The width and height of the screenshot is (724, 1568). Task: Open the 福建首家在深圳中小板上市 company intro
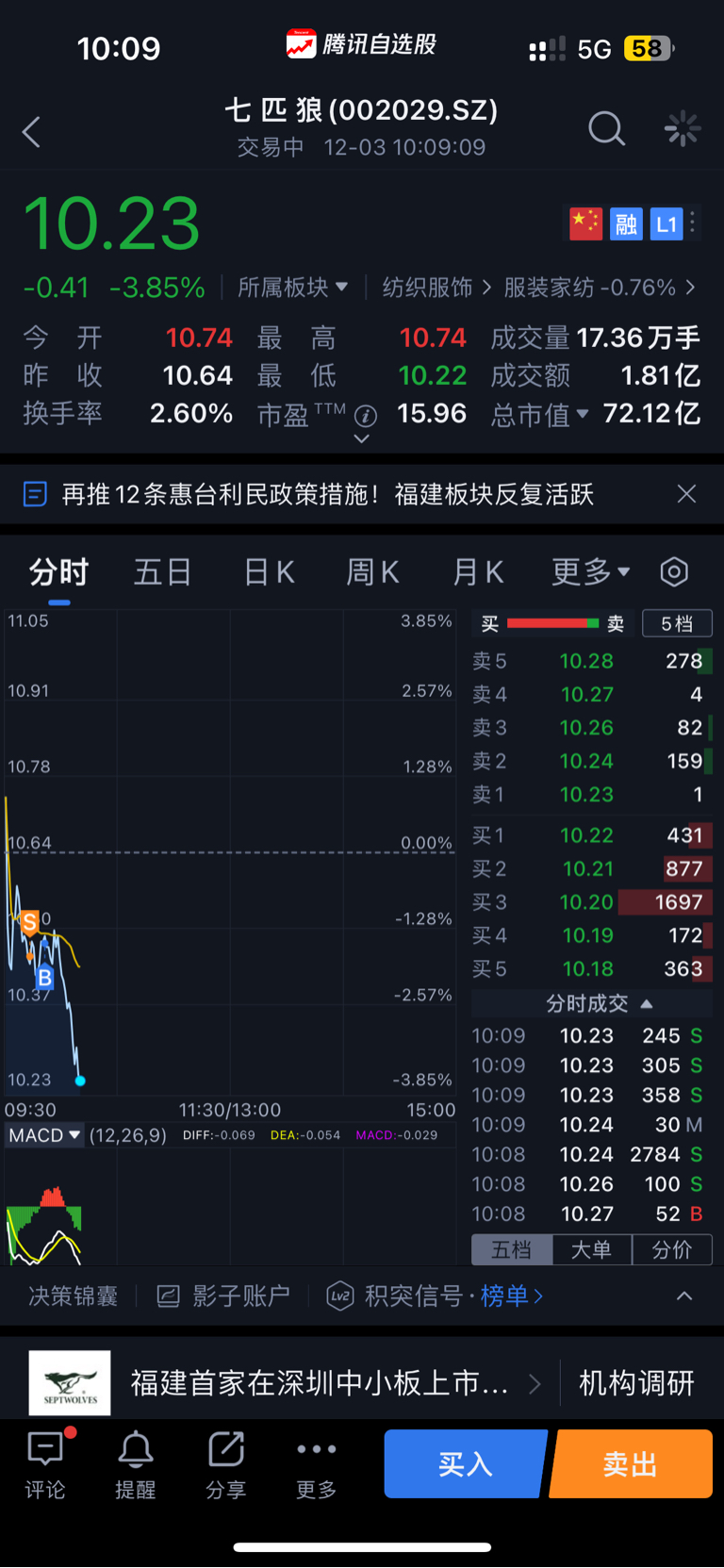tap(320, 1383)
